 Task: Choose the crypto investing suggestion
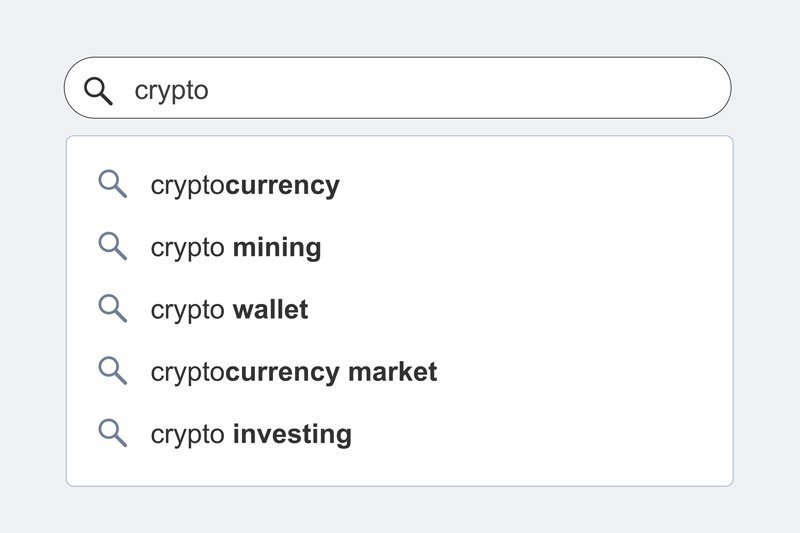[x=399, y=434]
